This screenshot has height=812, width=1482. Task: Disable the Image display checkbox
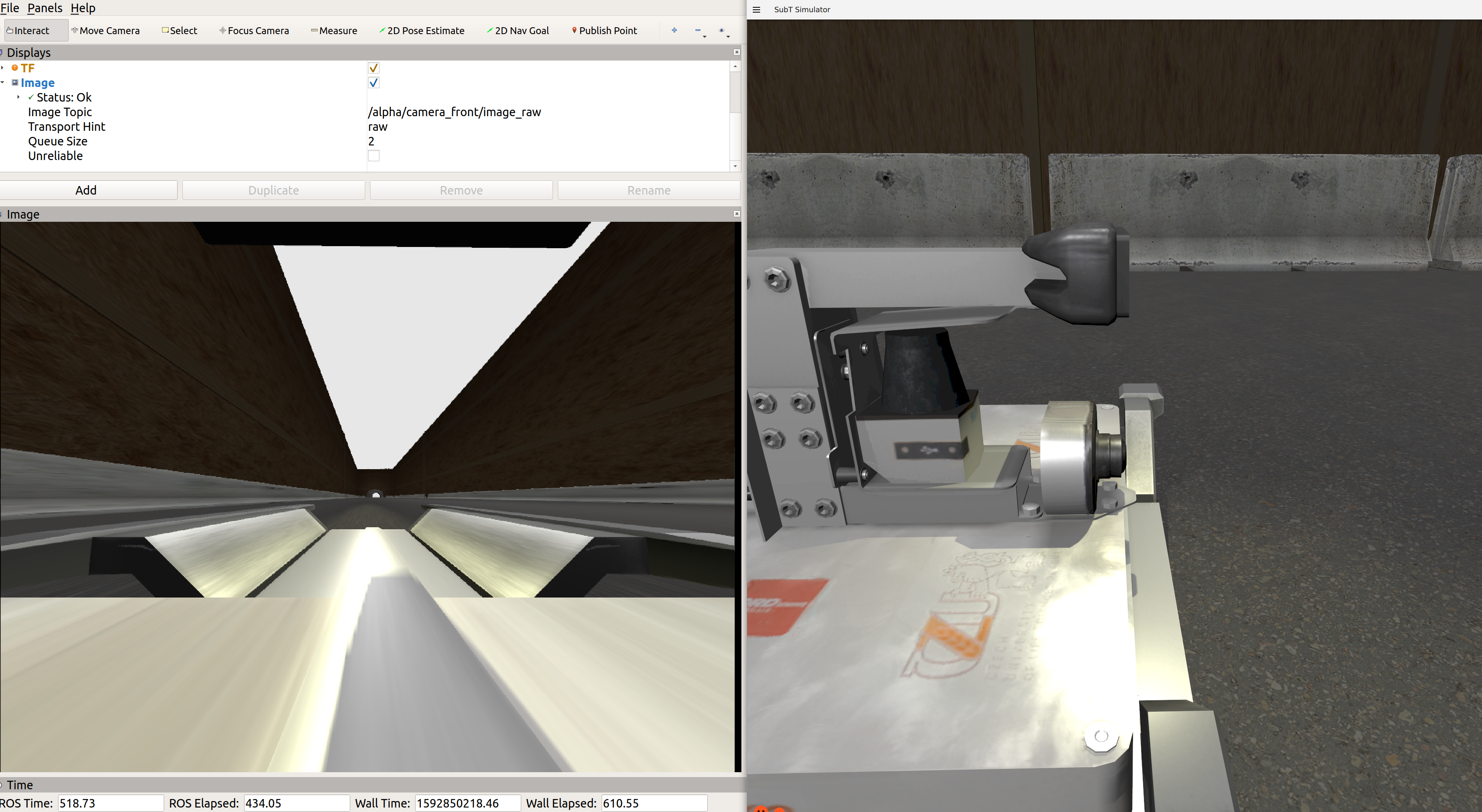[373, 83]
